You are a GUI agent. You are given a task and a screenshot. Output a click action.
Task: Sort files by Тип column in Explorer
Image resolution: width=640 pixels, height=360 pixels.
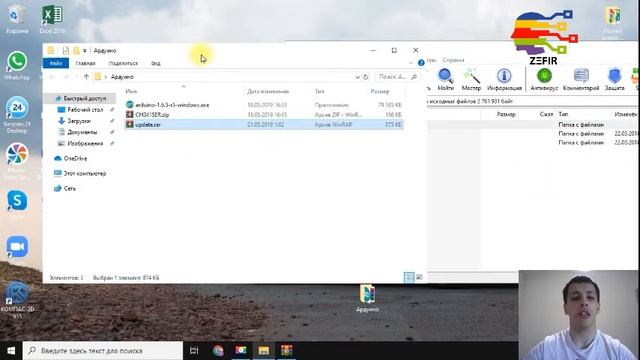[x=320, y=91]
